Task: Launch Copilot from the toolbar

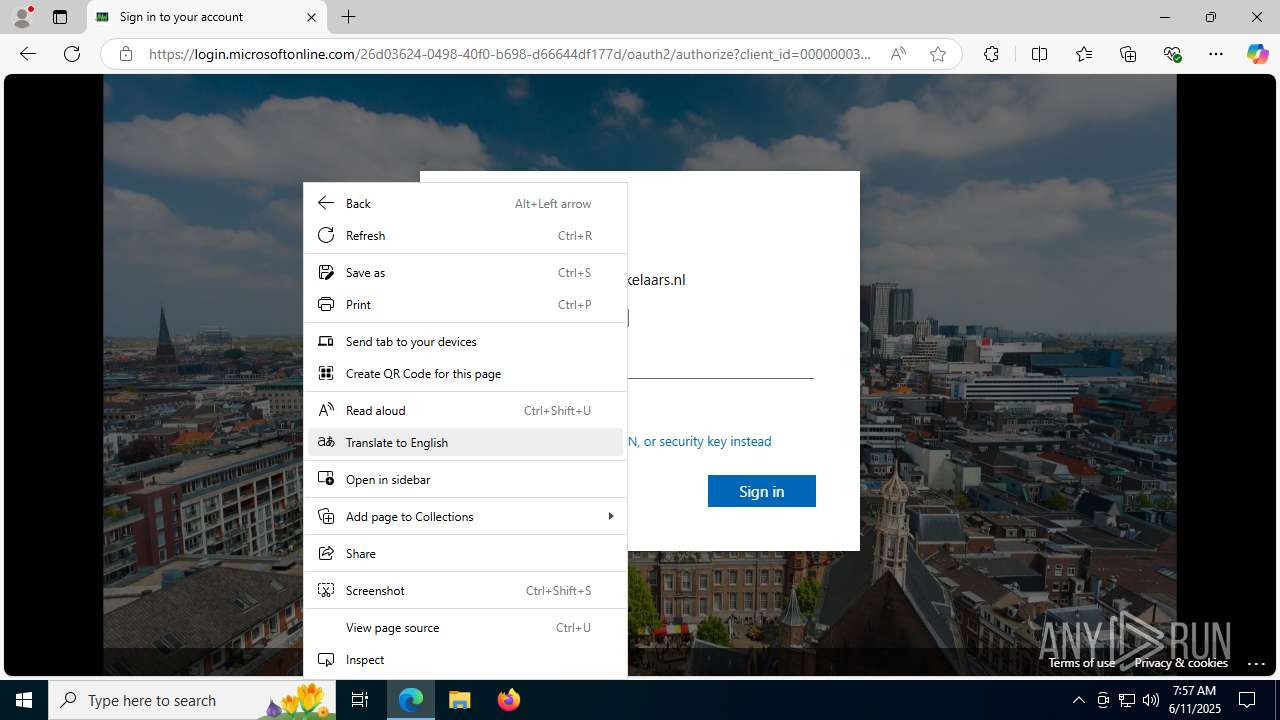Action: click(1257, 54)
